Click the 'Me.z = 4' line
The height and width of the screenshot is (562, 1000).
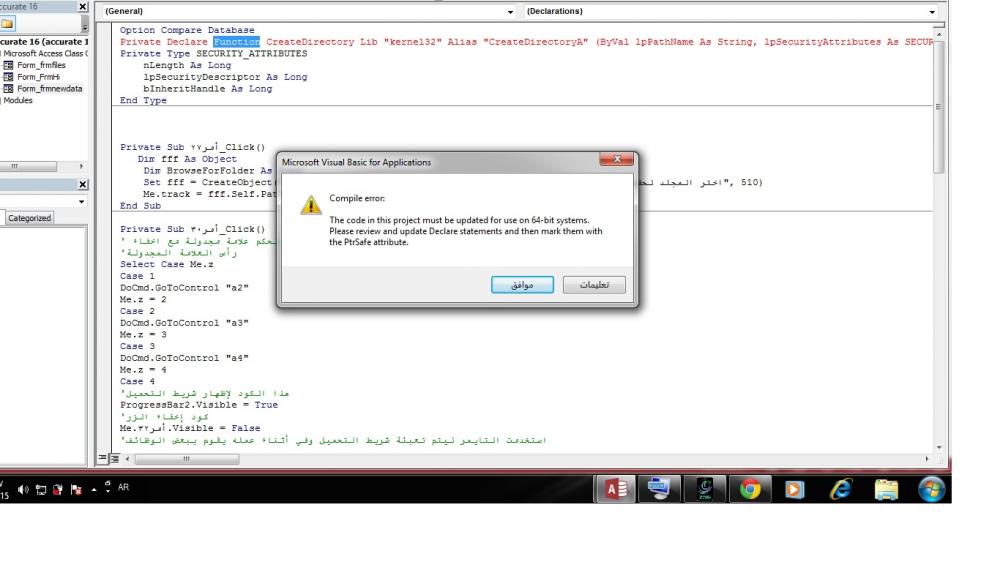[143, 370]
